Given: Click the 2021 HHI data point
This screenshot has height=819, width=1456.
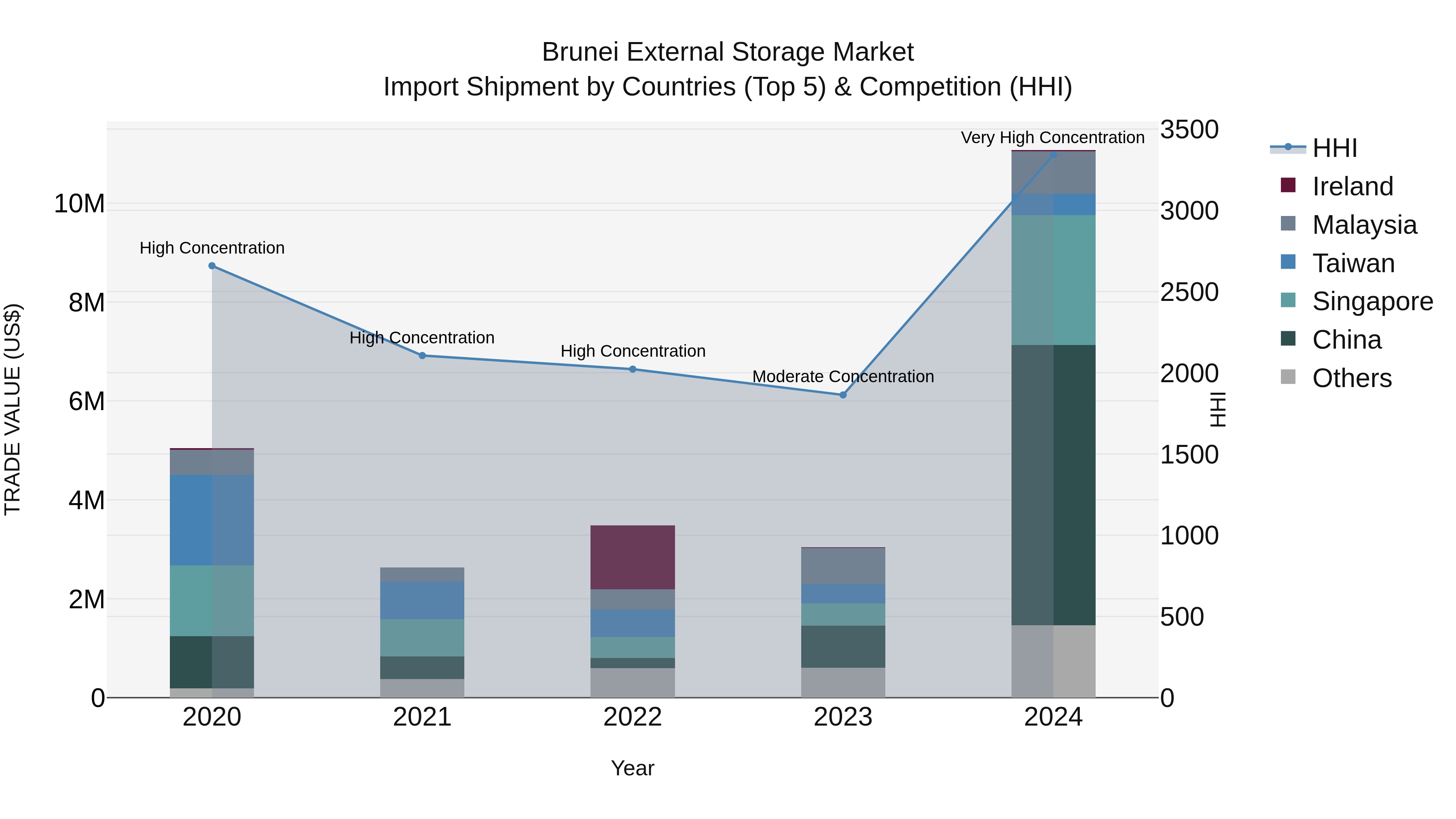Looking at the screenshot, I should click(x=422, y=356).
